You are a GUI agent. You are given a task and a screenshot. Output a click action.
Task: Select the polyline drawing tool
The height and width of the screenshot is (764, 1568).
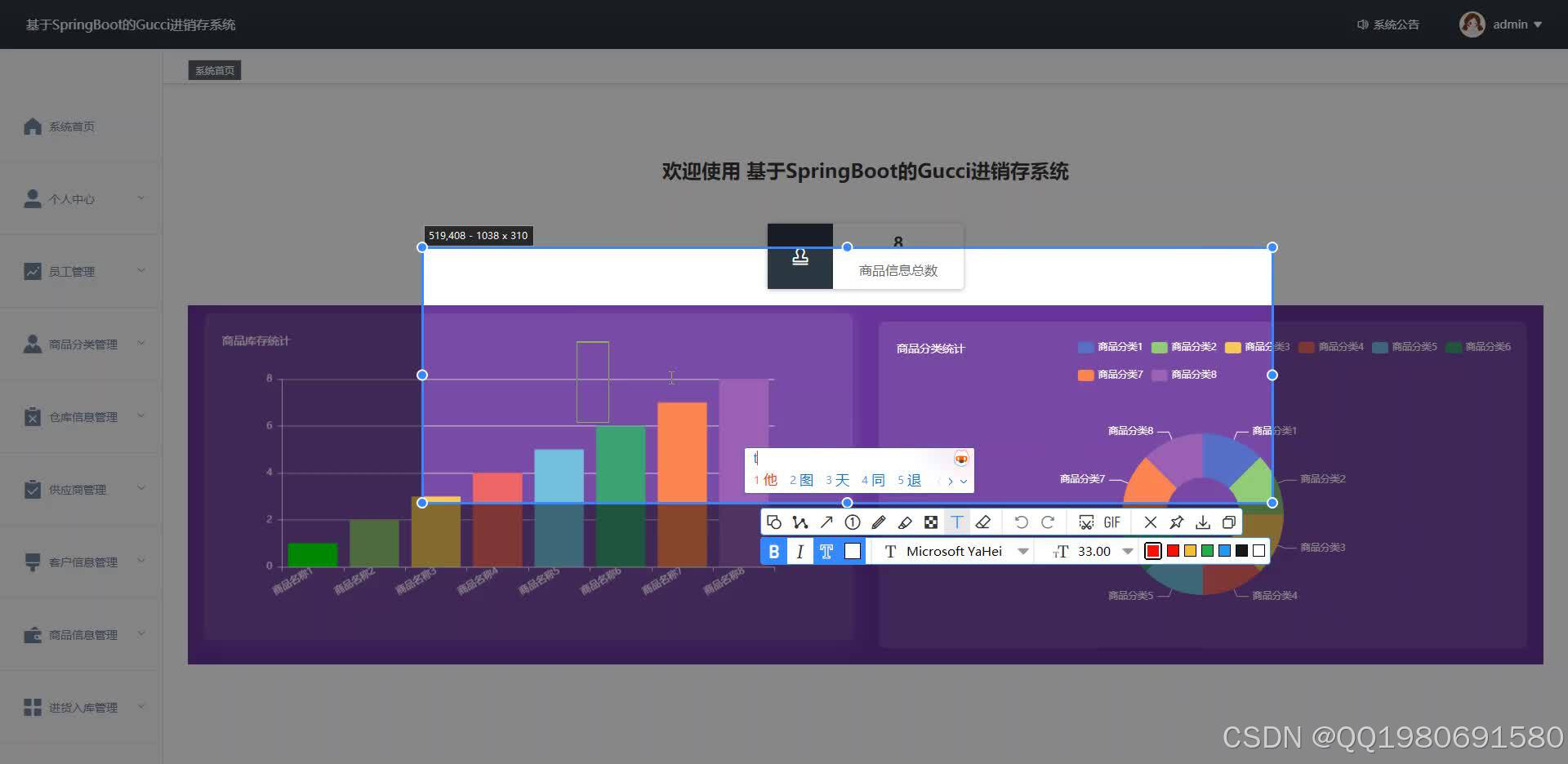[800, 522]
